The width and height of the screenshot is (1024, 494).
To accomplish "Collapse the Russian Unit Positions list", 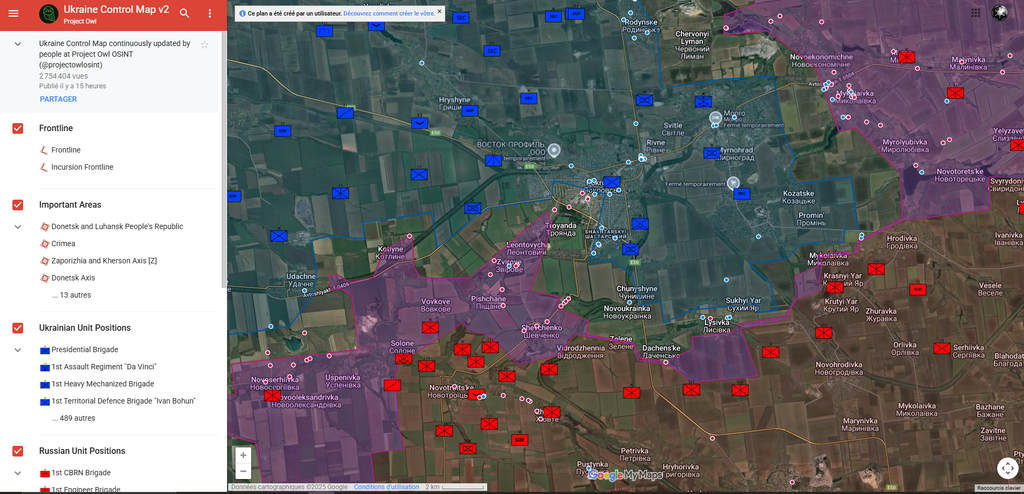I will pyautogui.click(x=18, y=472).
